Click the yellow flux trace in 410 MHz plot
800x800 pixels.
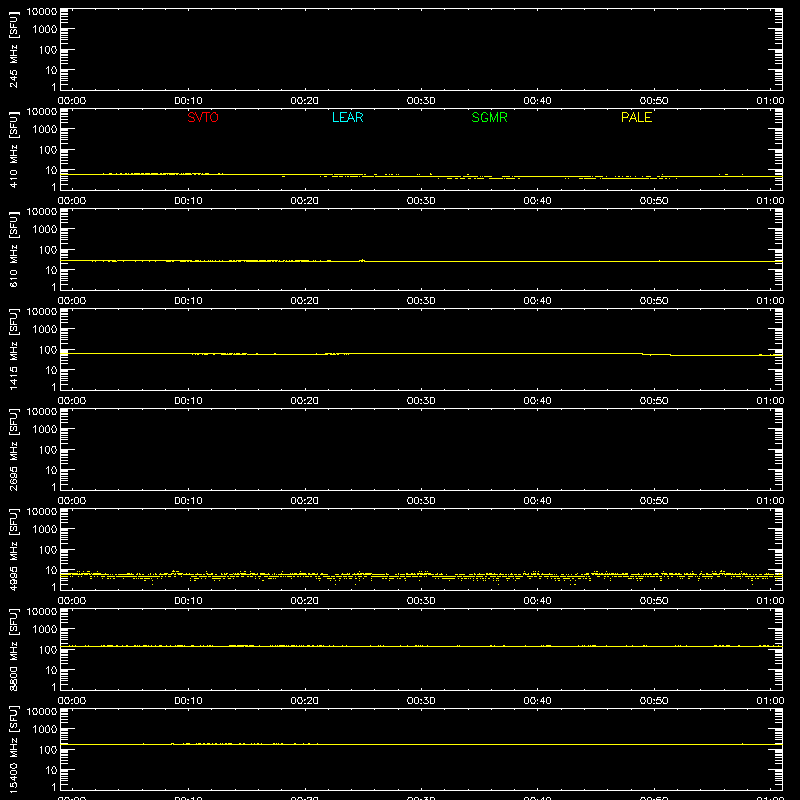[421, 176]
